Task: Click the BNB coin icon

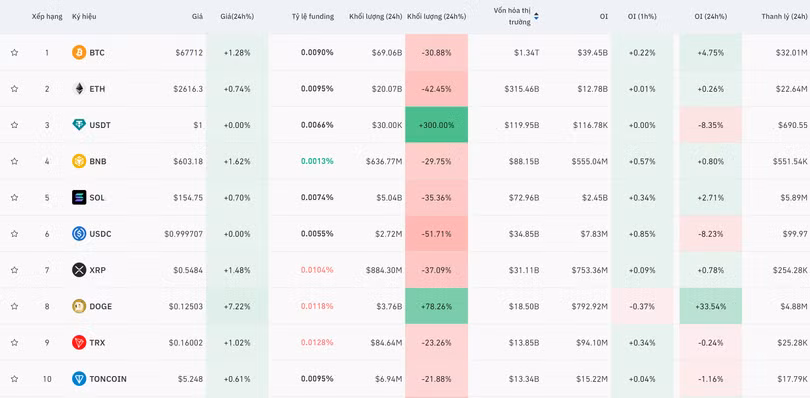Action: [x=79, y=161]
